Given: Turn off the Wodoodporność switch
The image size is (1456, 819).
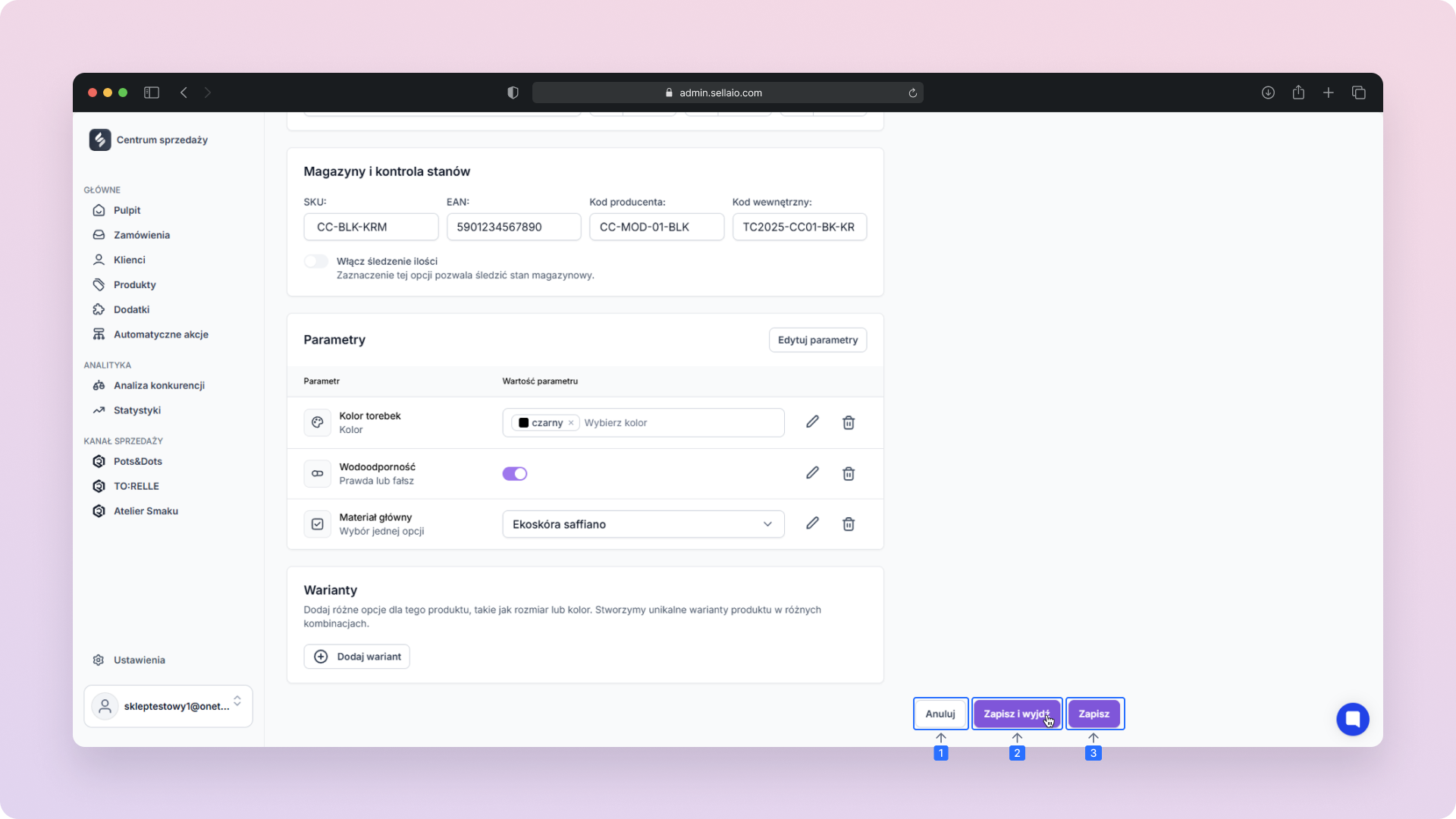Looking at the screenshot, I should pos(515,474).
